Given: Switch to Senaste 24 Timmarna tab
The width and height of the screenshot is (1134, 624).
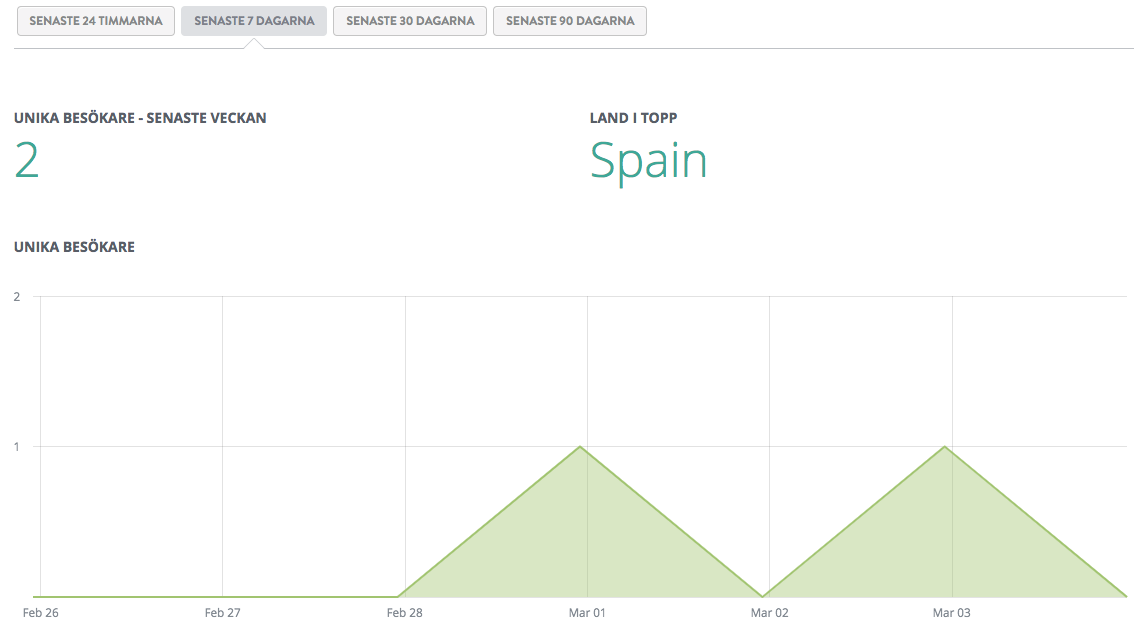Looking at the screenshot, I should tap(95, 21).
